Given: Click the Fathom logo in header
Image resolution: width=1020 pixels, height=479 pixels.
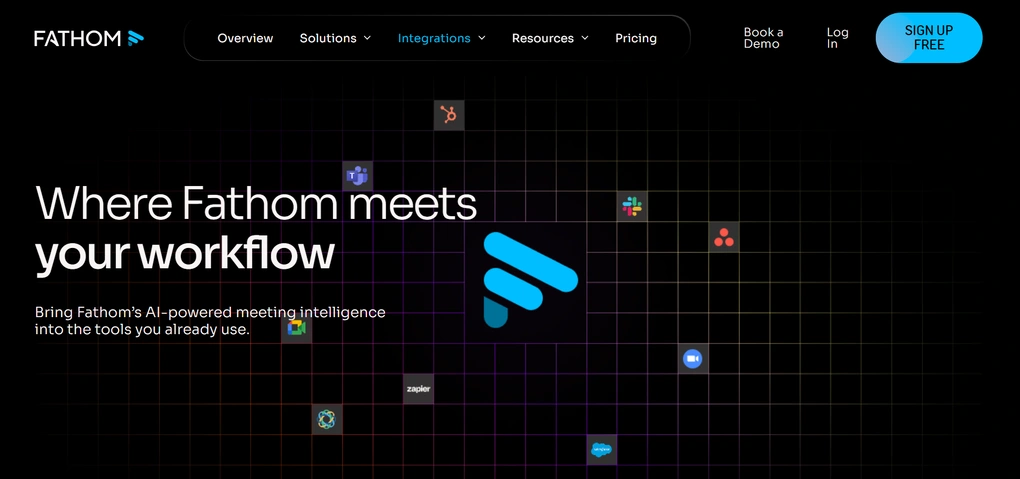Looking at the screenshot, I should pyautogui.click(x=89, y=38).
